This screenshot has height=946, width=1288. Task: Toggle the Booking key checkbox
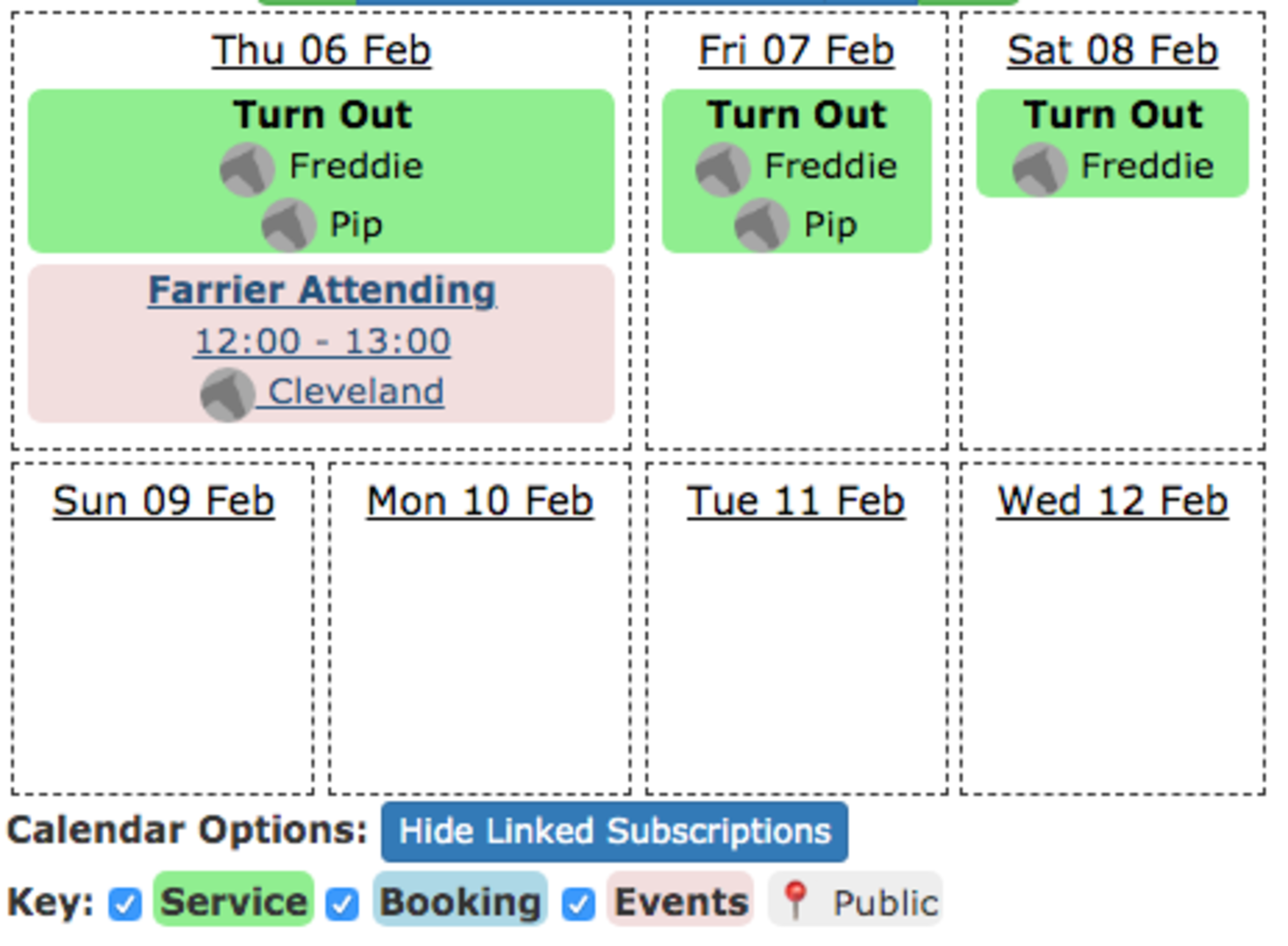(342, 904)
